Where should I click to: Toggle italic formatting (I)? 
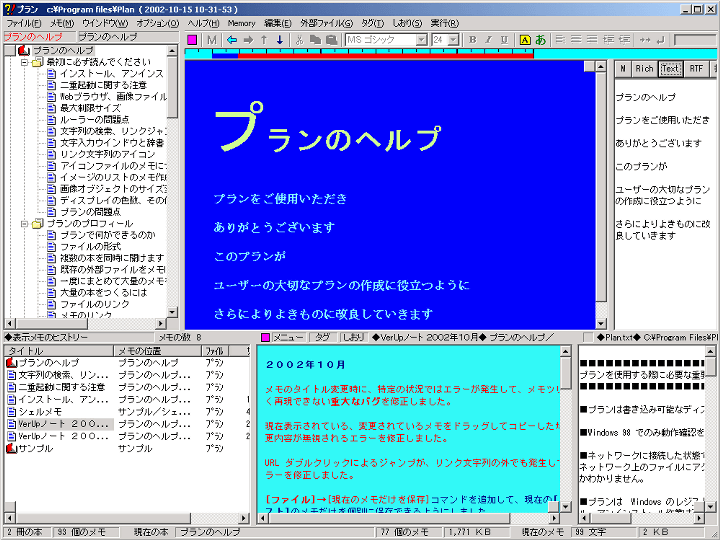coord(488,40)
